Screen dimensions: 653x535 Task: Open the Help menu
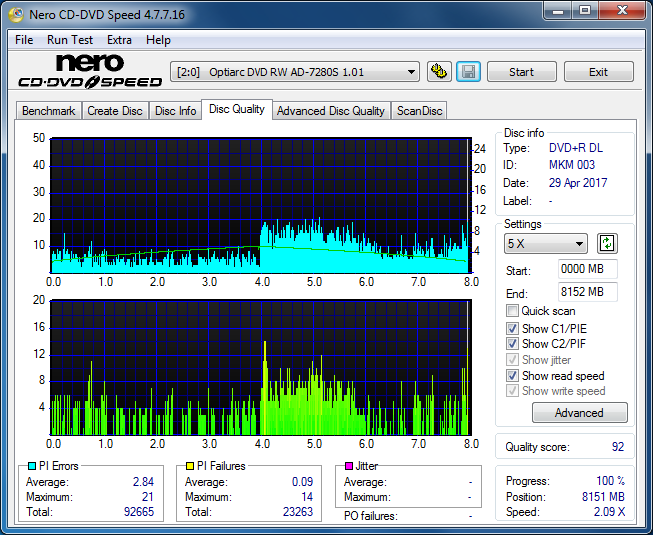[158, 40]
